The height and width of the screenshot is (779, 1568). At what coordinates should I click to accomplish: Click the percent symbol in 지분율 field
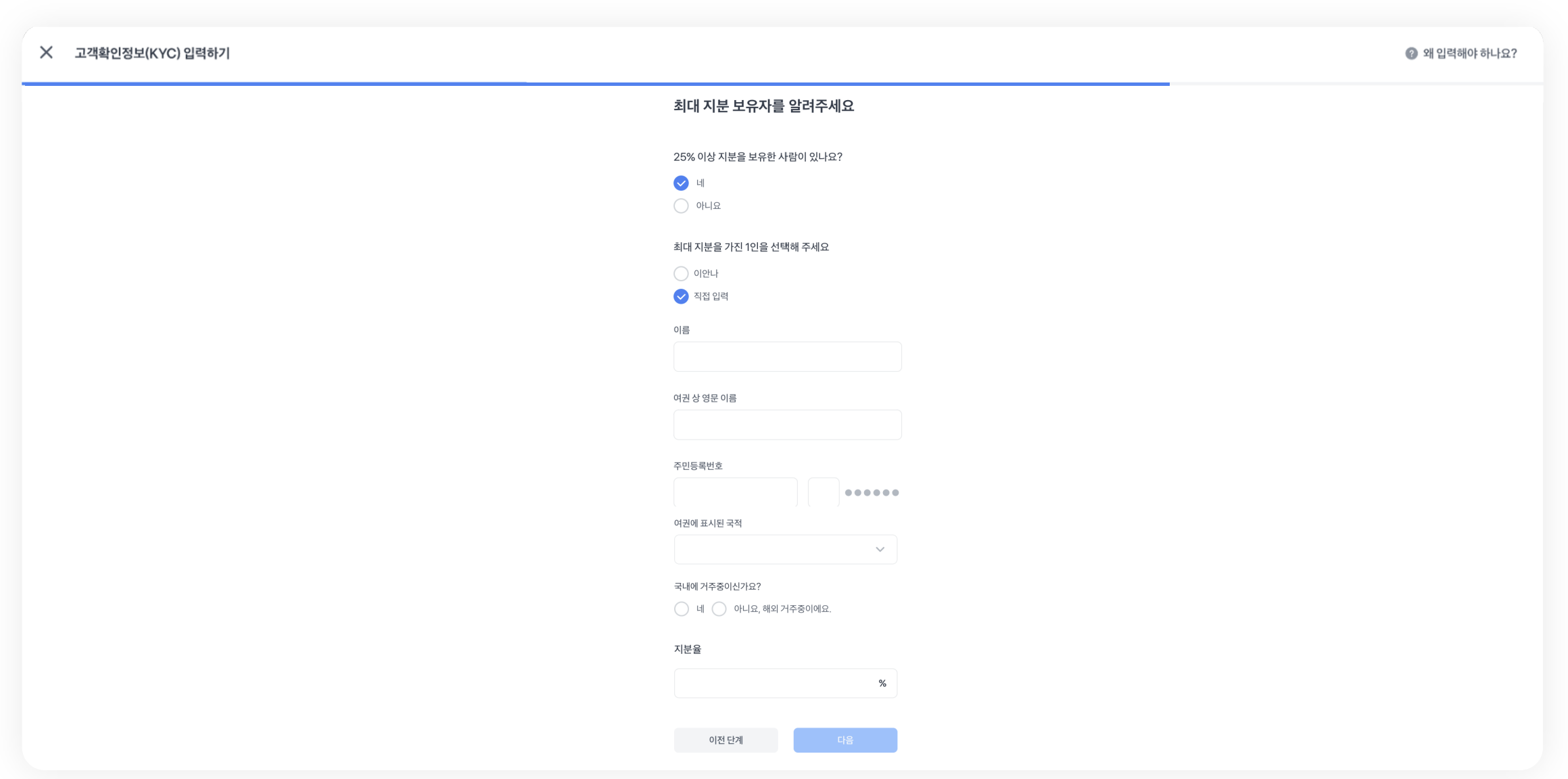coord(882,683)
